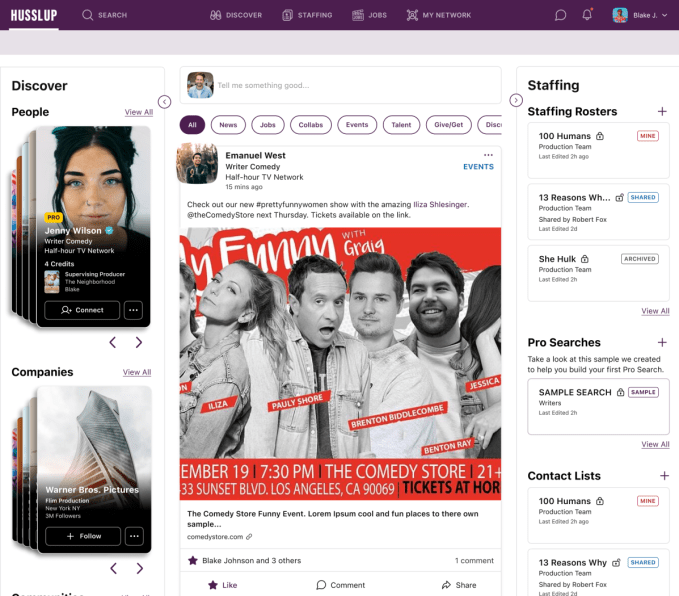Viewport: 679px width, 596px height.
Task: Open the SAMPLE SEARCH Writers card
Action: (x=598, y=406)
